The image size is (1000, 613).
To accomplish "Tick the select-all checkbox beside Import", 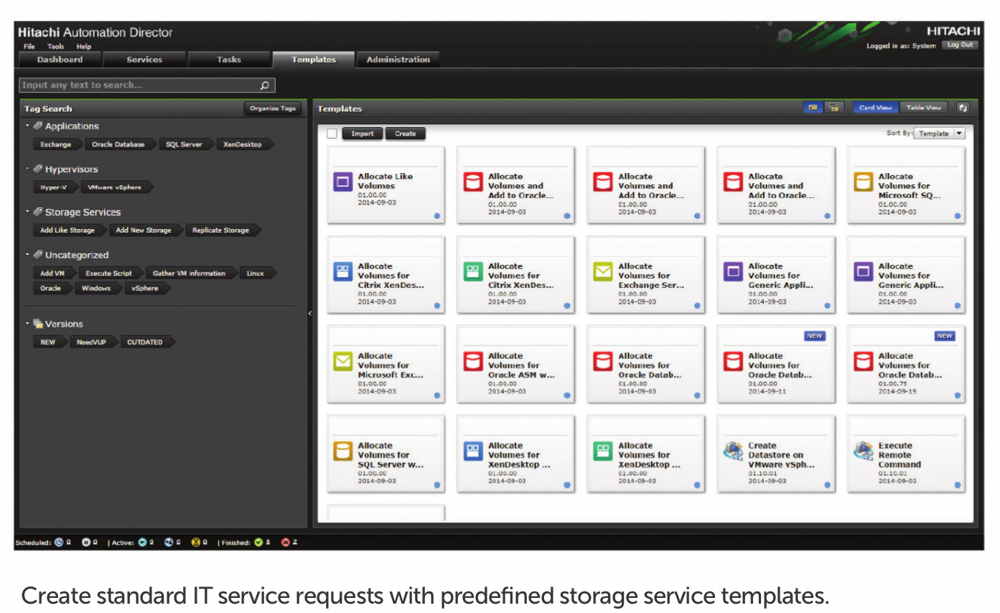I will [x=332, y=133].
